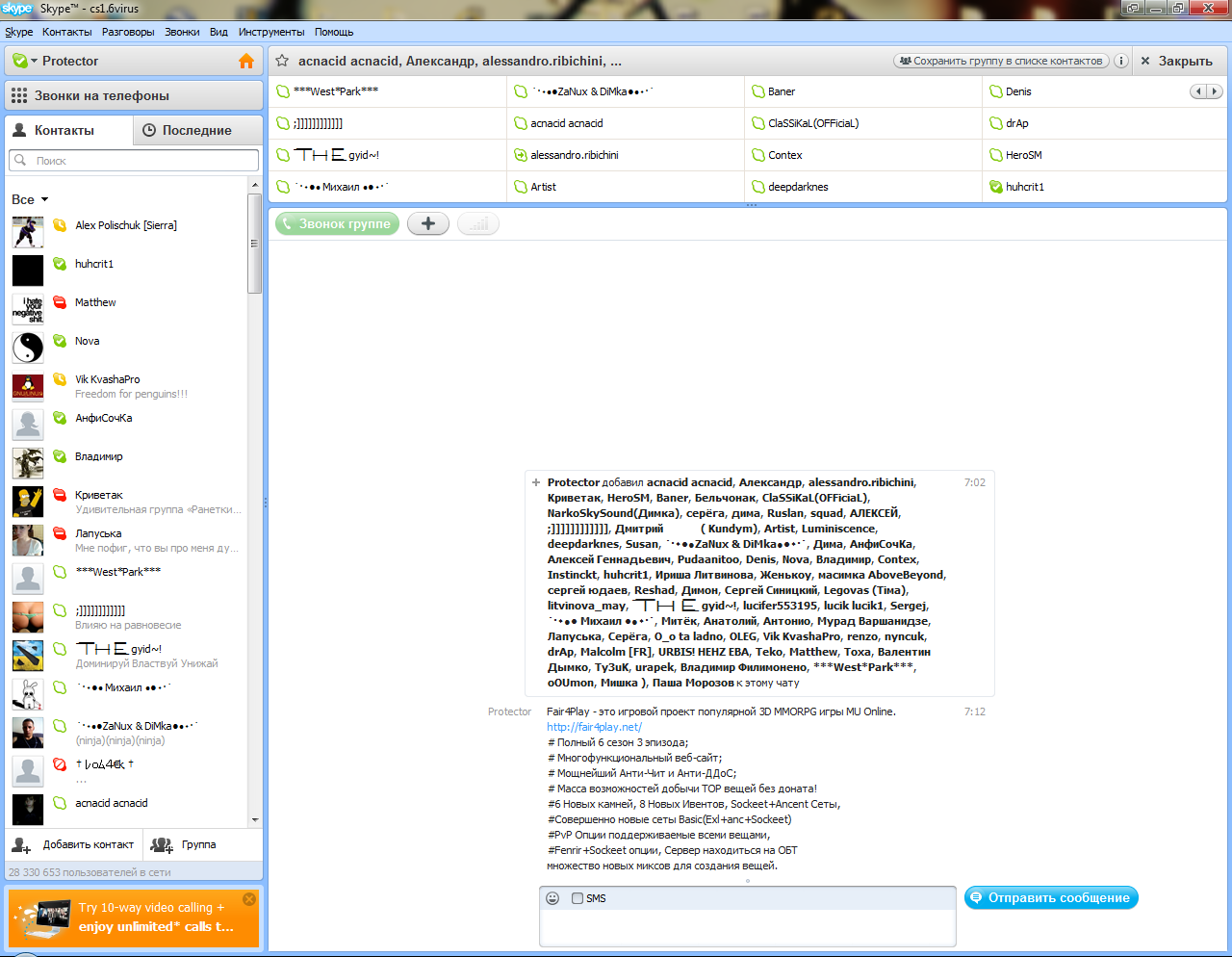1232x957 pixels.
Task: Expand the group-add message with the plus sign
Action: click(x=536, y=482)
